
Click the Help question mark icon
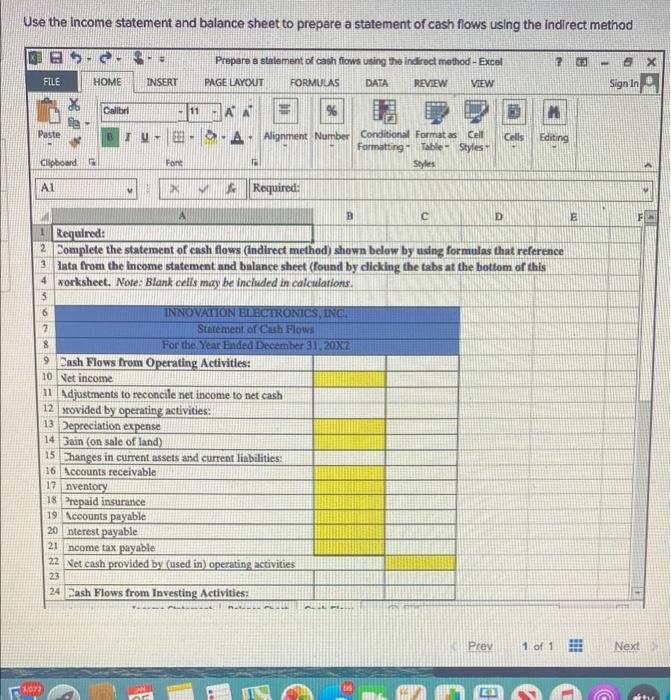point(558,62)
